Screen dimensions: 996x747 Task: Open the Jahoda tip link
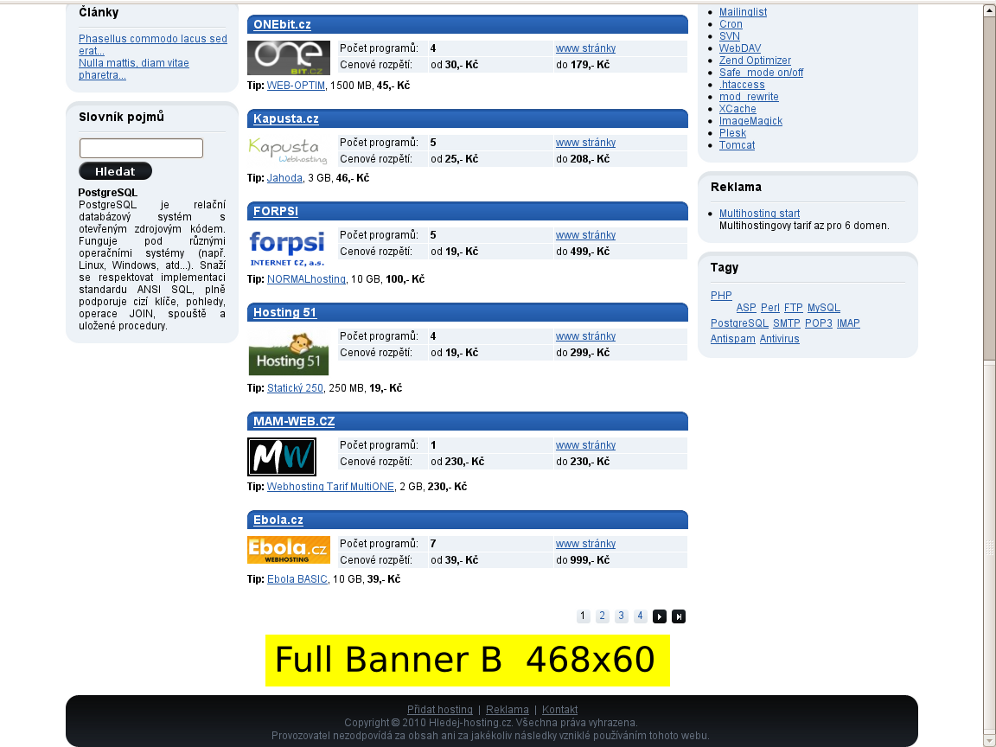point(285,178)
